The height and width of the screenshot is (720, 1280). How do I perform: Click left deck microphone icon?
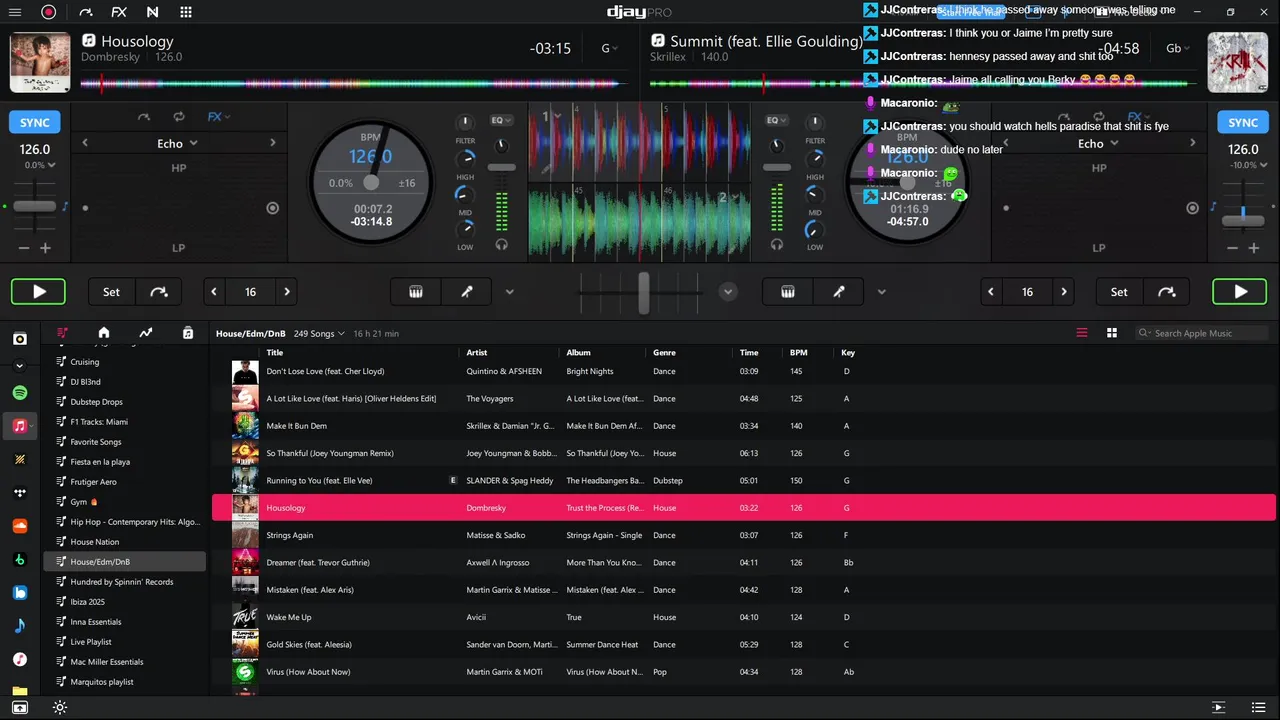click(466, 292)
